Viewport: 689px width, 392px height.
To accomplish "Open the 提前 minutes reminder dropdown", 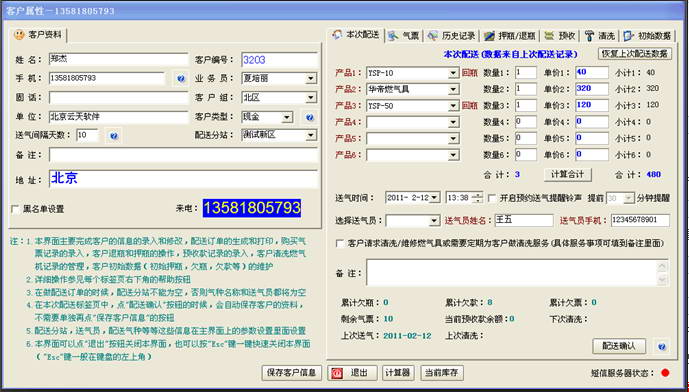I will [629, 198].
